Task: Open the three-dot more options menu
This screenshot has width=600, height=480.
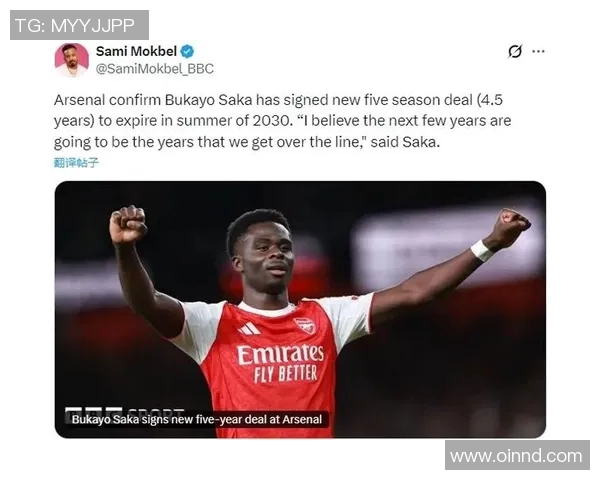Action: pyautogui.click(x=538, y=51)
